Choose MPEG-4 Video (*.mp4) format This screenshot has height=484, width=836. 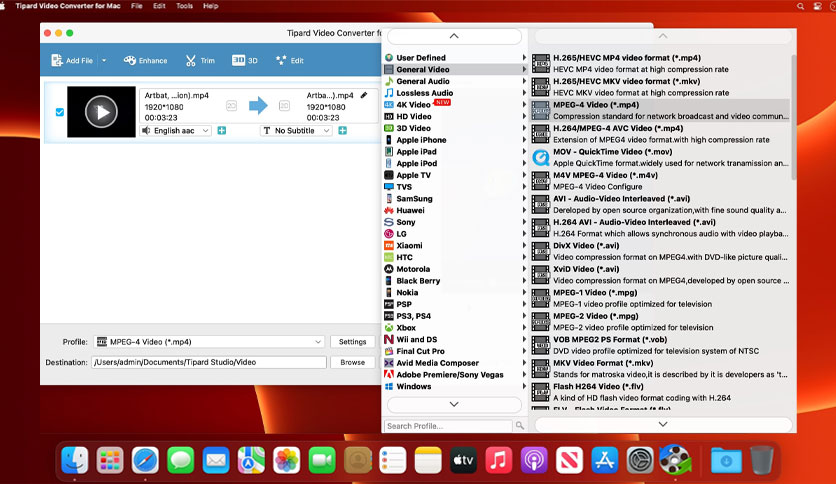[661, 110]
